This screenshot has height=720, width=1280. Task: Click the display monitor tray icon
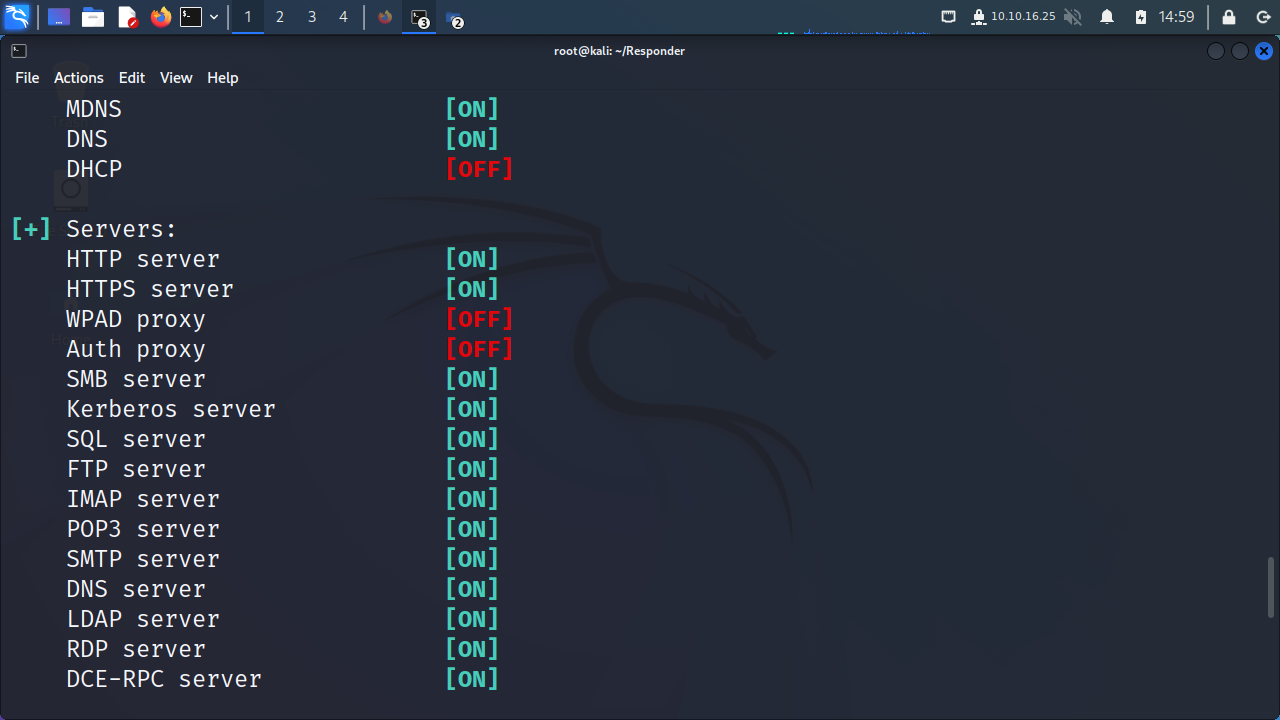[x=949, y=17]
